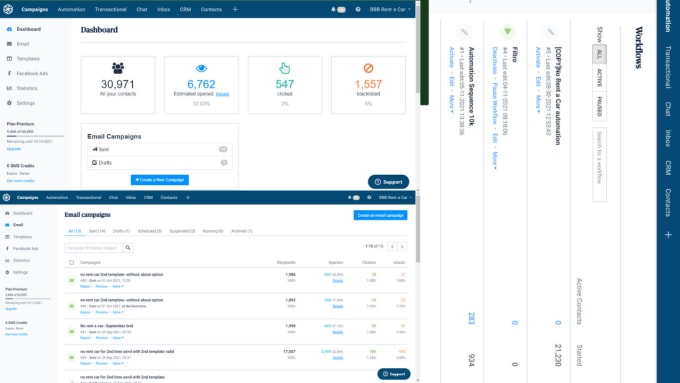Toggle the PAUSED filter in Workflows Show group

tap(599, 106)
